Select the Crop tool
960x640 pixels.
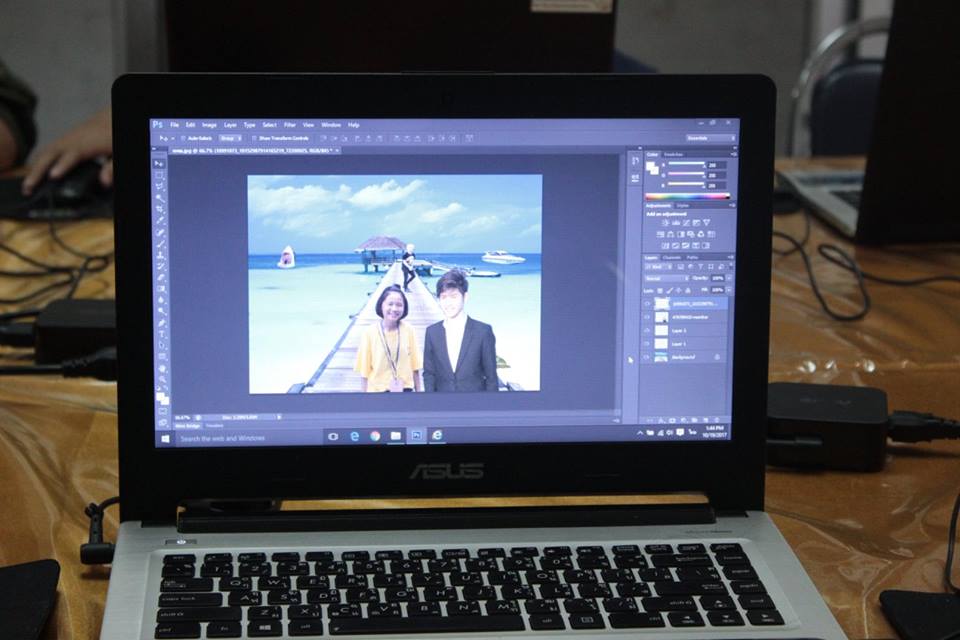click(x=160, y=210)
